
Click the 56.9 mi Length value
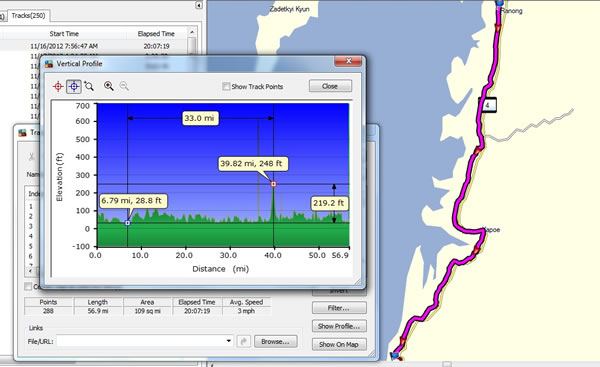(x=98, y=311)
